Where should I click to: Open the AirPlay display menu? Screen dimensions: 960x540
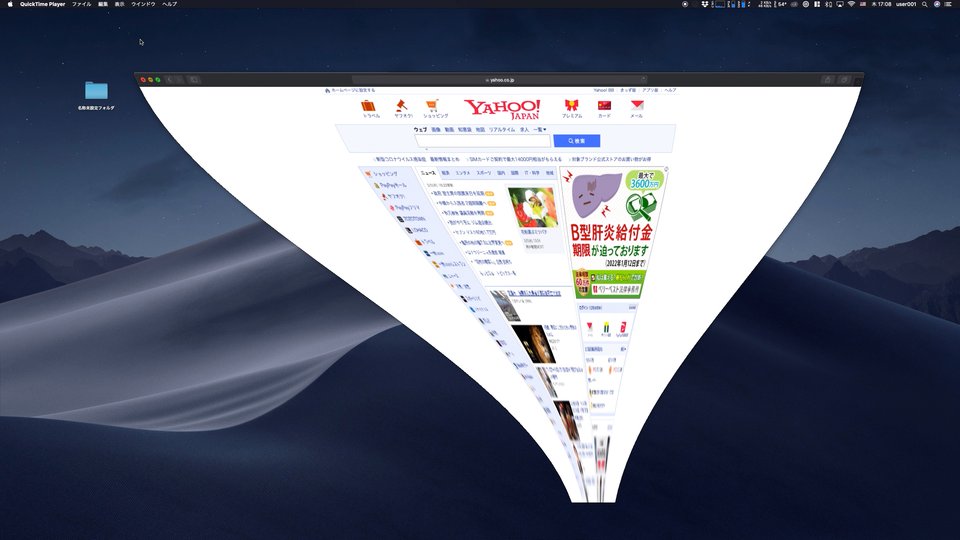pos(840,4)
